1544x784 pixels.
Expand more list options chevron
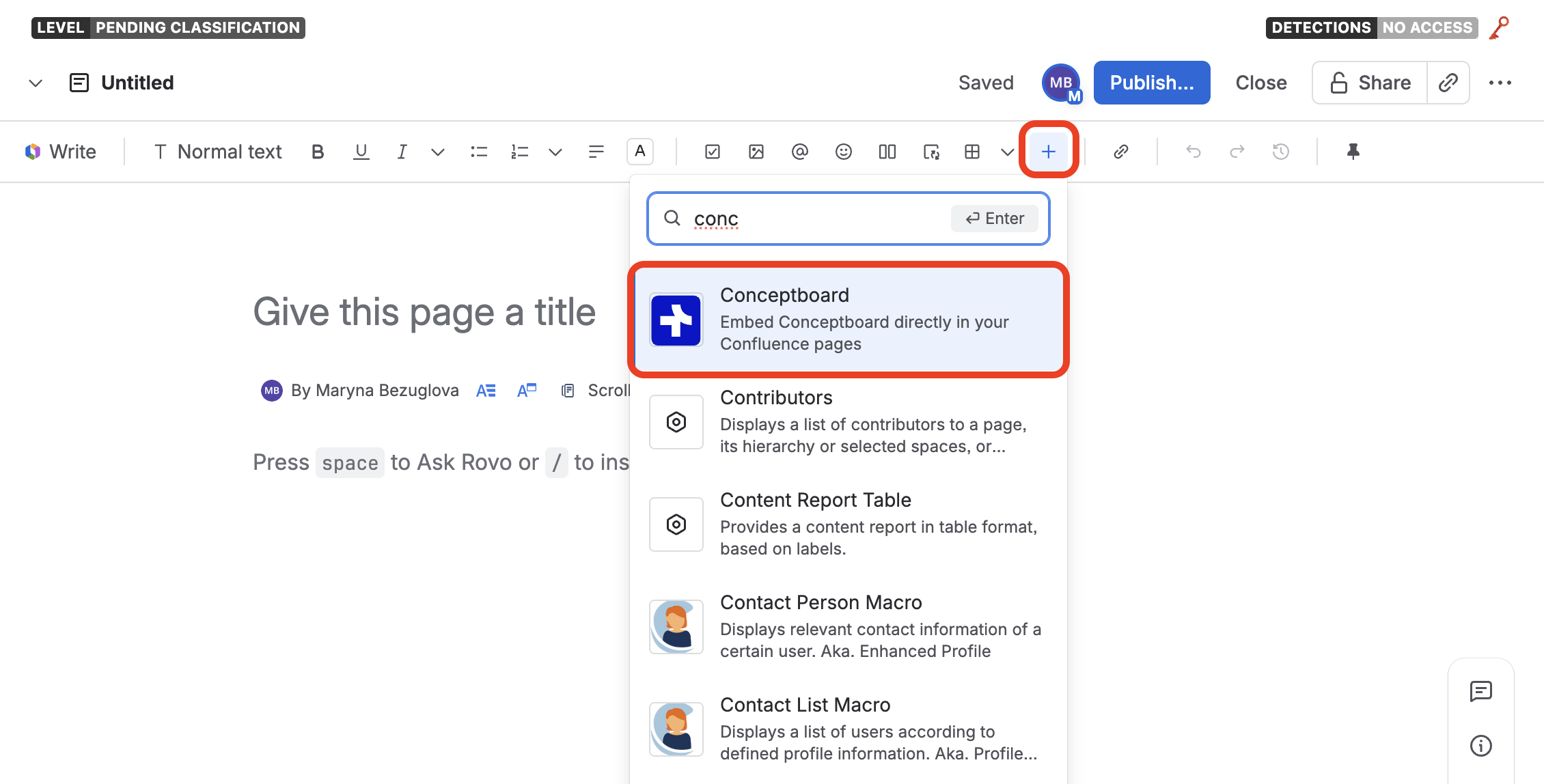click(x=555, y=152)
